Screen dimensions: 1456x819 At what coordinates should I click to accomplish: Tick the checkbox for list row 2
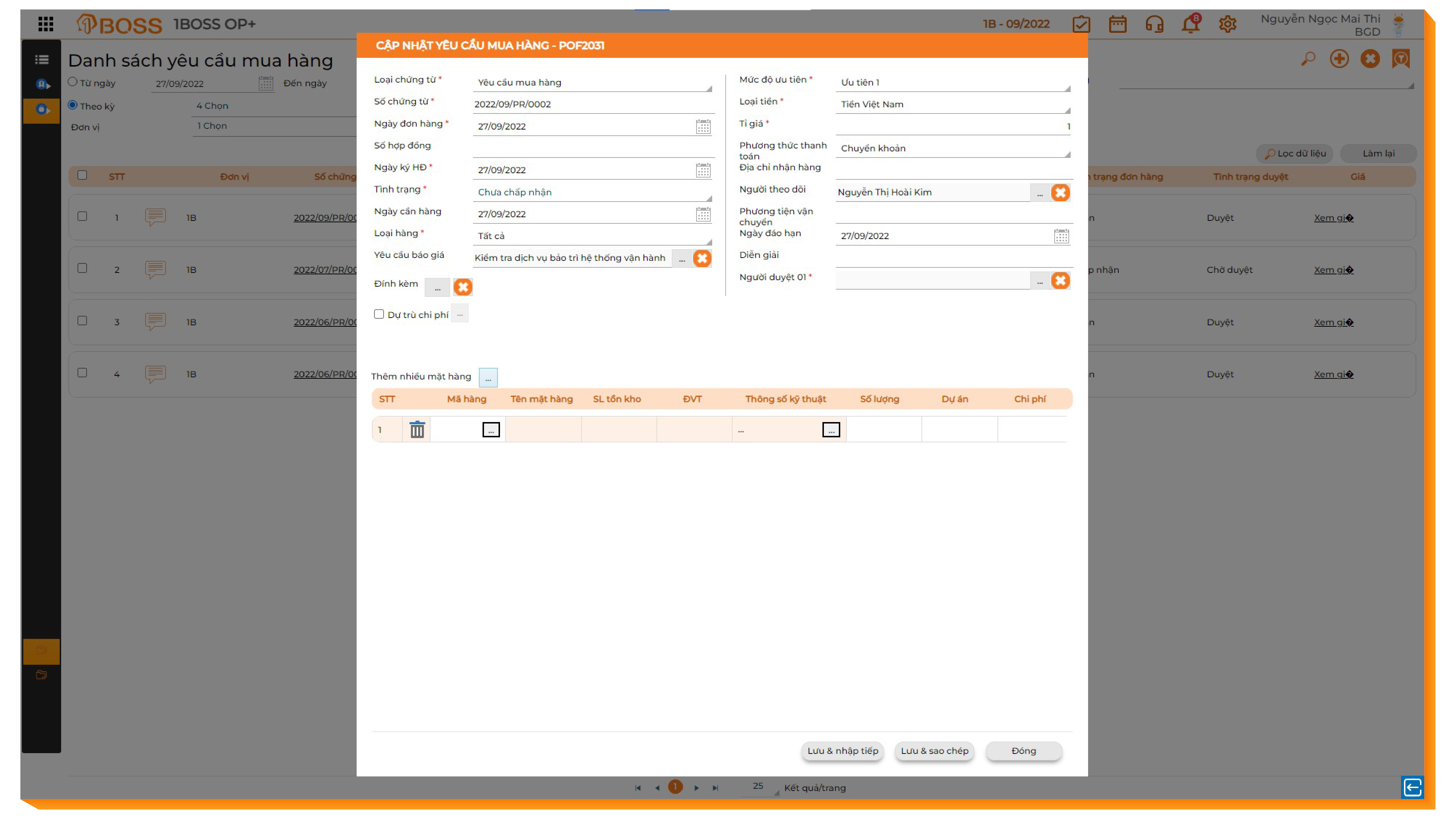[x=83, y=269]
